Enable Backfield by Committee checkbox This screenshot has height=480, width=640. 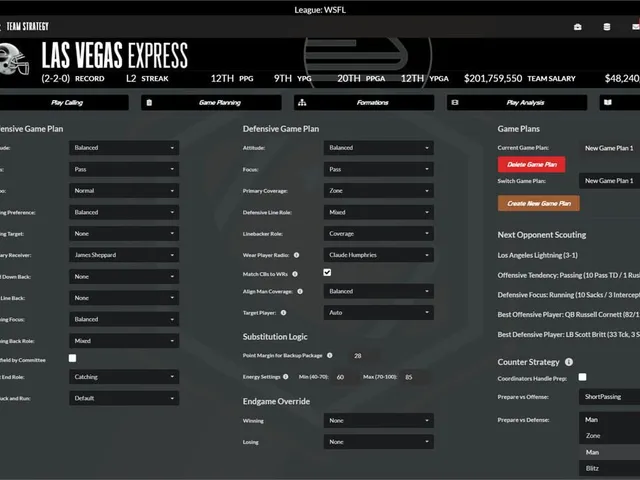click(73, 358)
